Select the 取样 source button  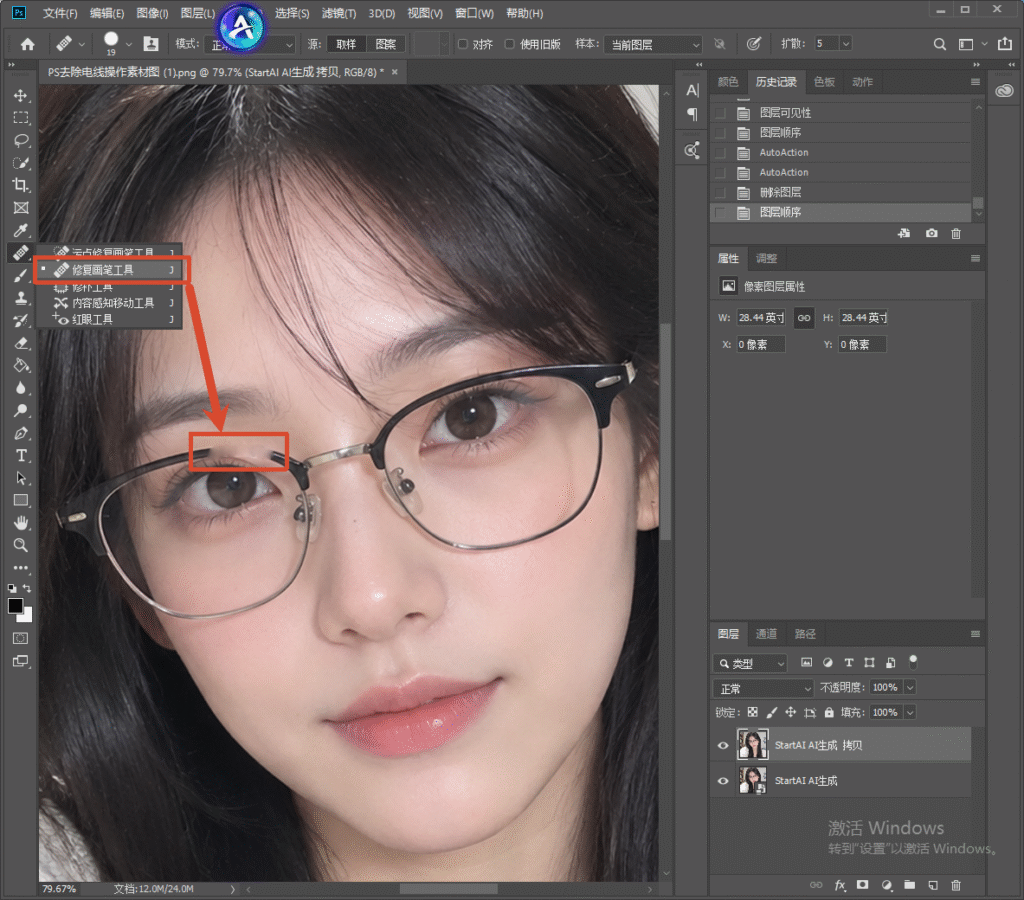tap(346, 44)
